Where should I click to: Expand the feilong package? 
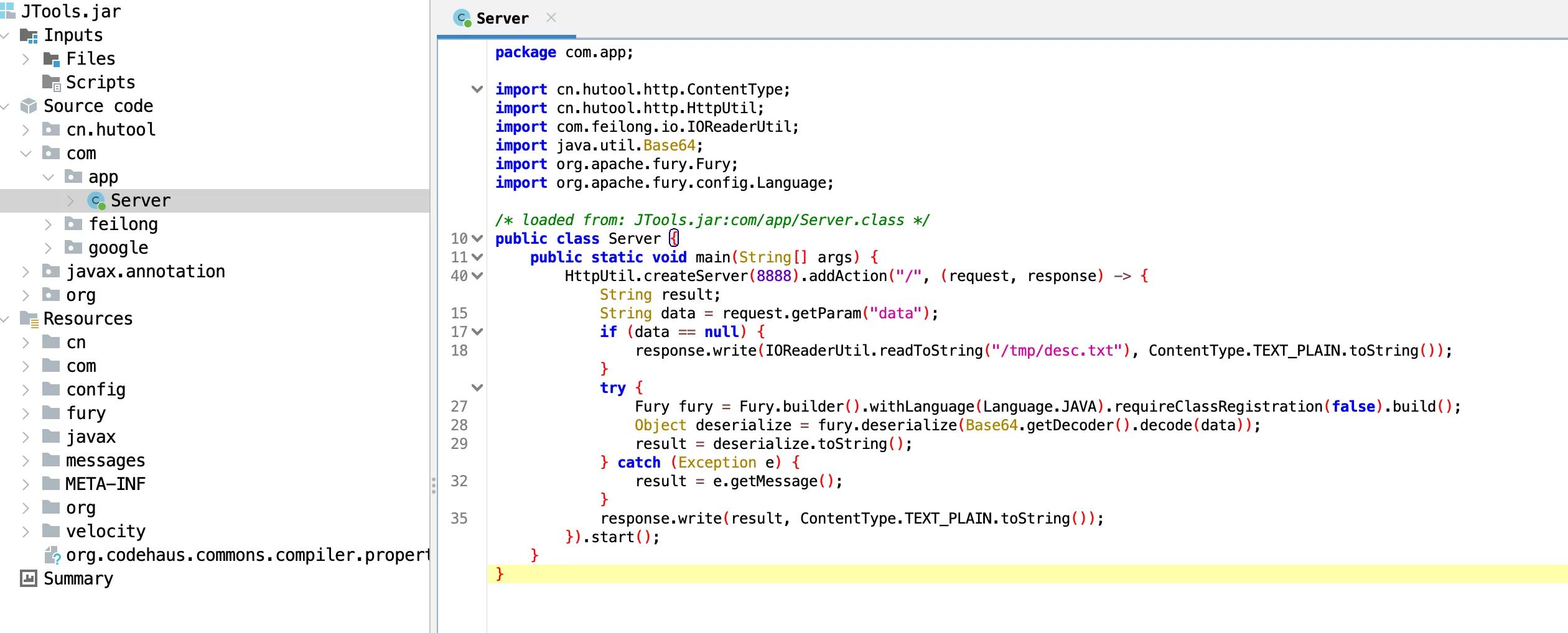click(49, 224)
